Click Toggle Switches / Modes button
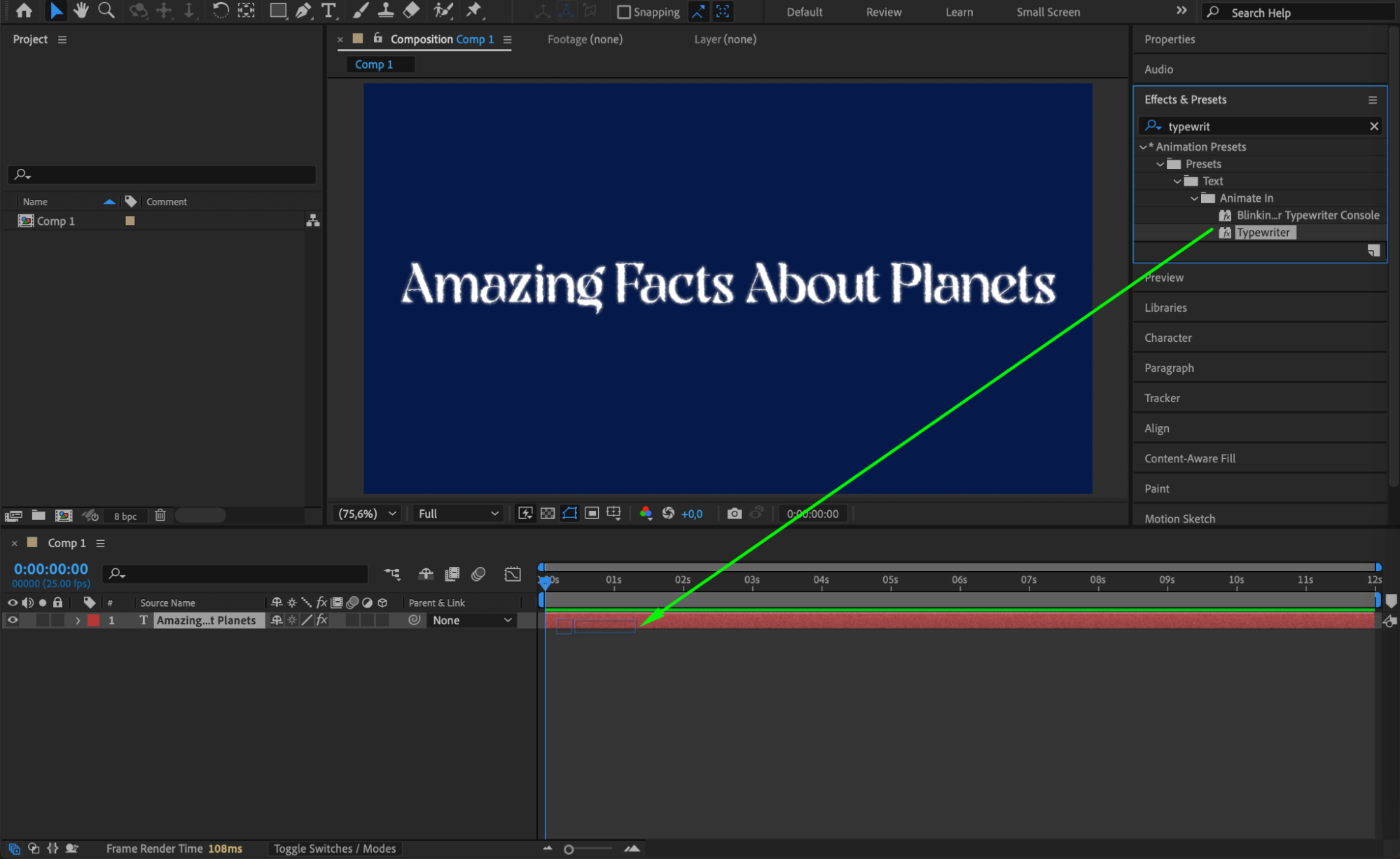The height and width of the screenshot is (859, 1400). coord(334,848)
